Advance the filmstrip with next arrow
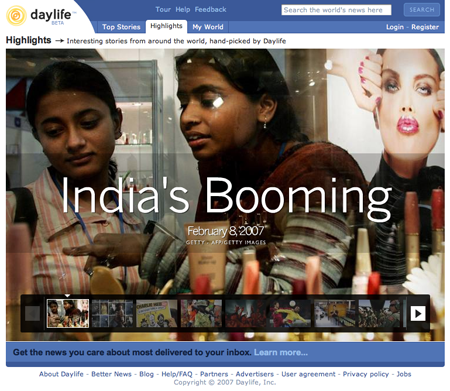 click(x=418, y=313)
